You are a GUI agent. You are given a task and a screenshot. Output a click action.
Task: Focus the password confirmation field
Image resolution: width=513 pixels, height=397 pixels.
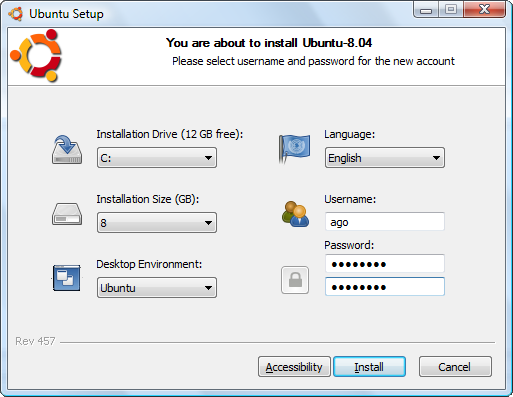click(385, 287)
